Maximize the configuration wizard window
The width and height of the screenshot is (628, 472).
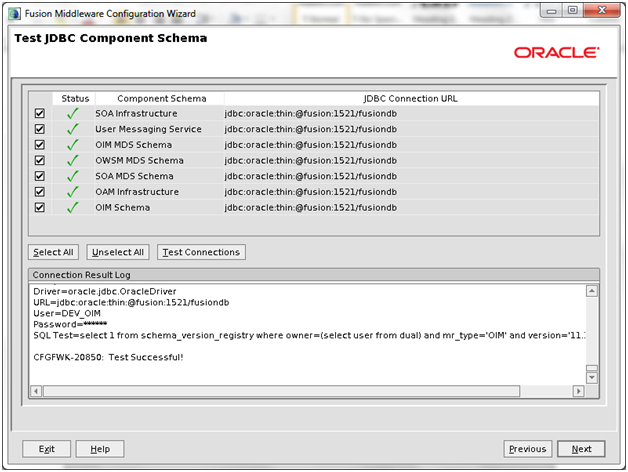[573, 10]
